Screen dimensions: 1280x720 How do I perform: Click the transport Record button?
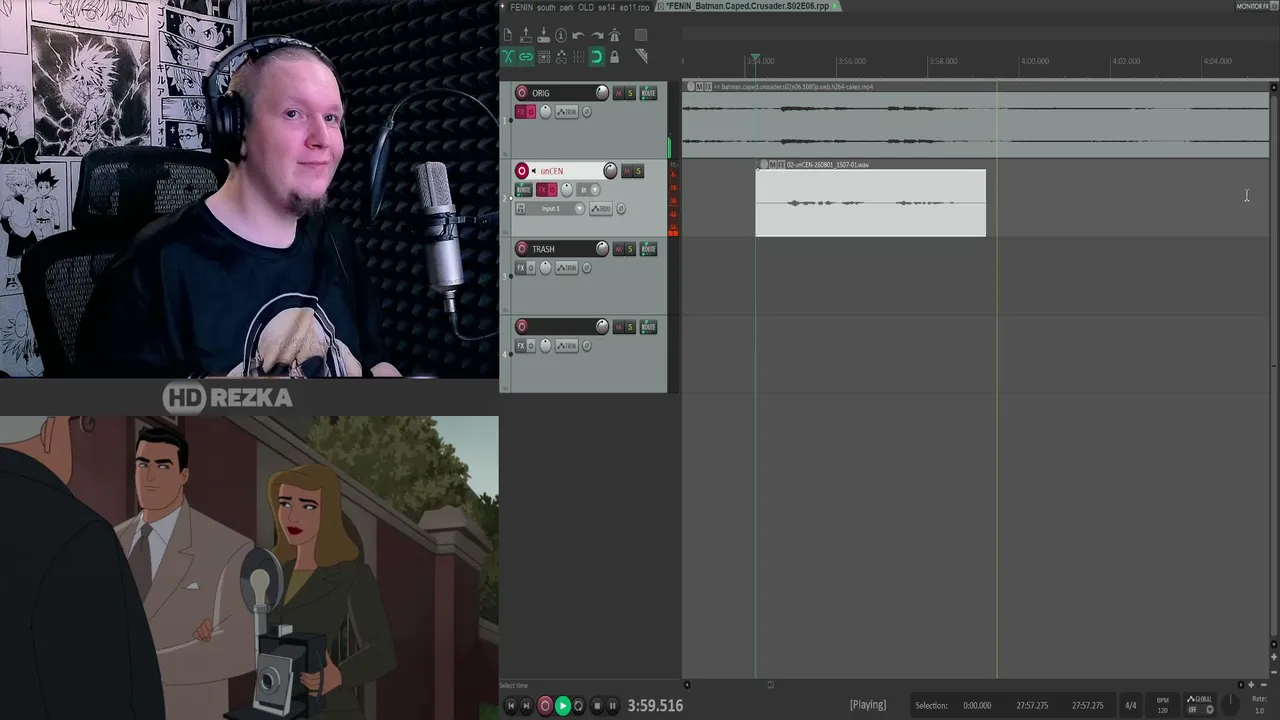pos(545,706)
